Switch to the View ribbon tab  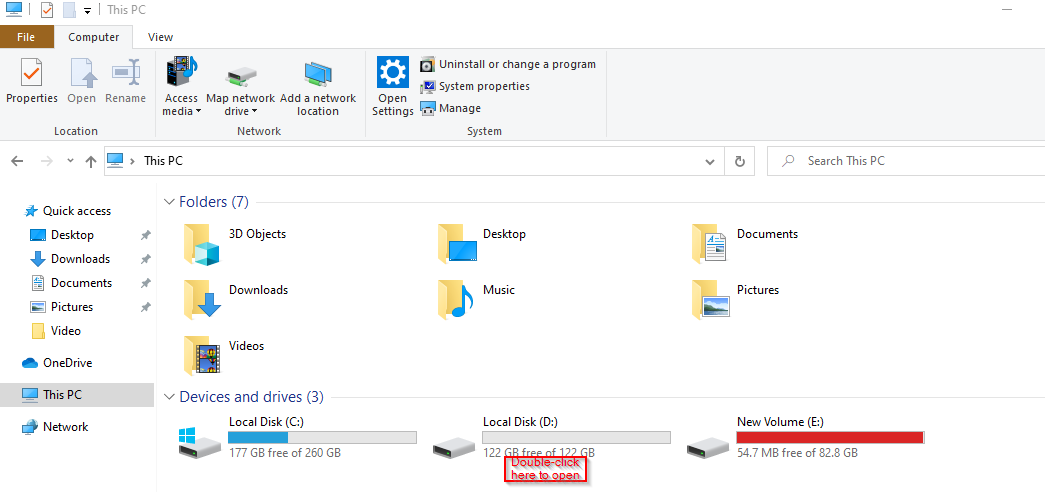160,37
